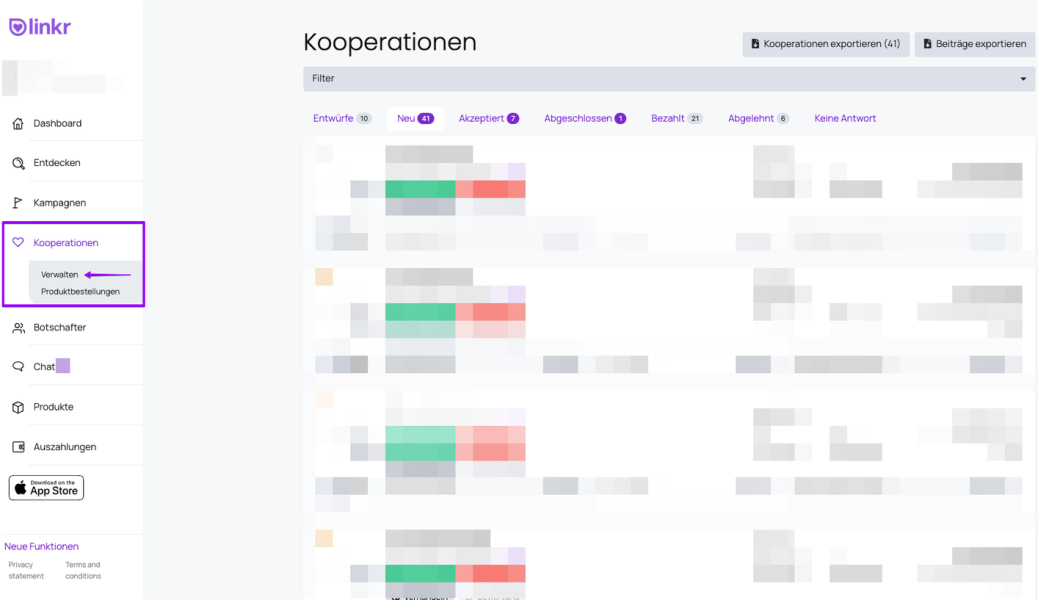Click the Kooperationen heart icon
This screenshot has width=1038, height=600.
click(17, 243)
